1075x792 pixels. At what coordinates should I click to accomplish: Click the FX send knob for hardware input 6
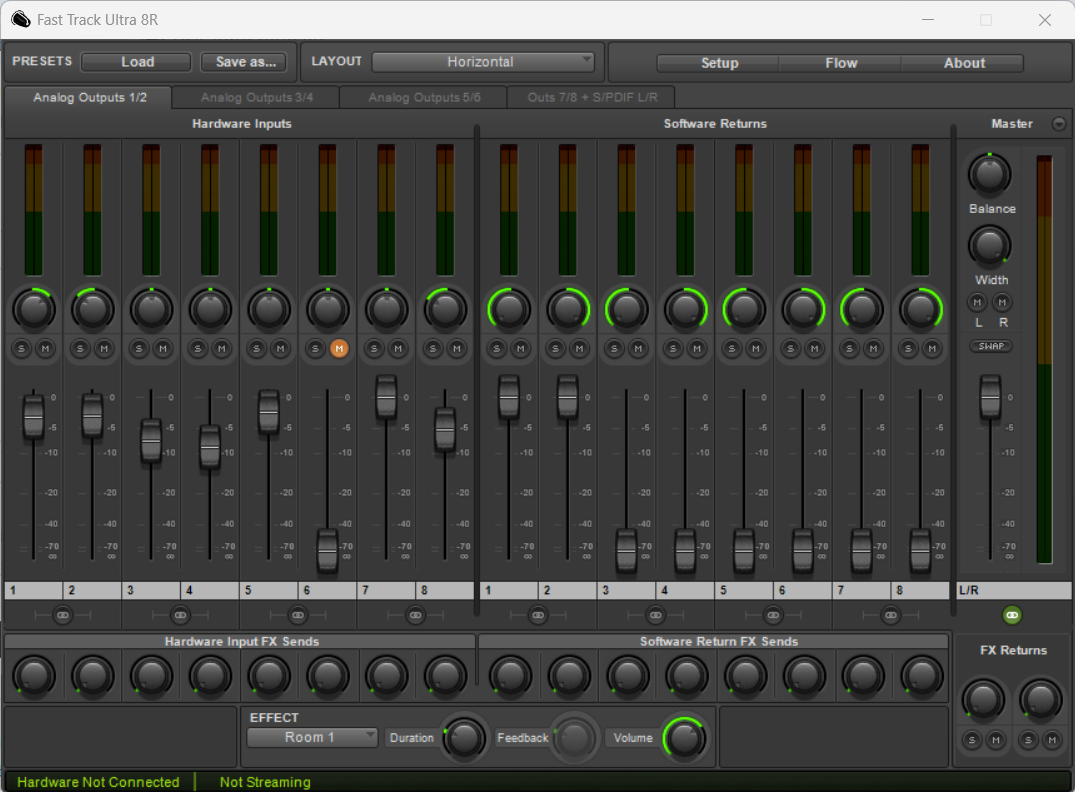pos(328,675)
